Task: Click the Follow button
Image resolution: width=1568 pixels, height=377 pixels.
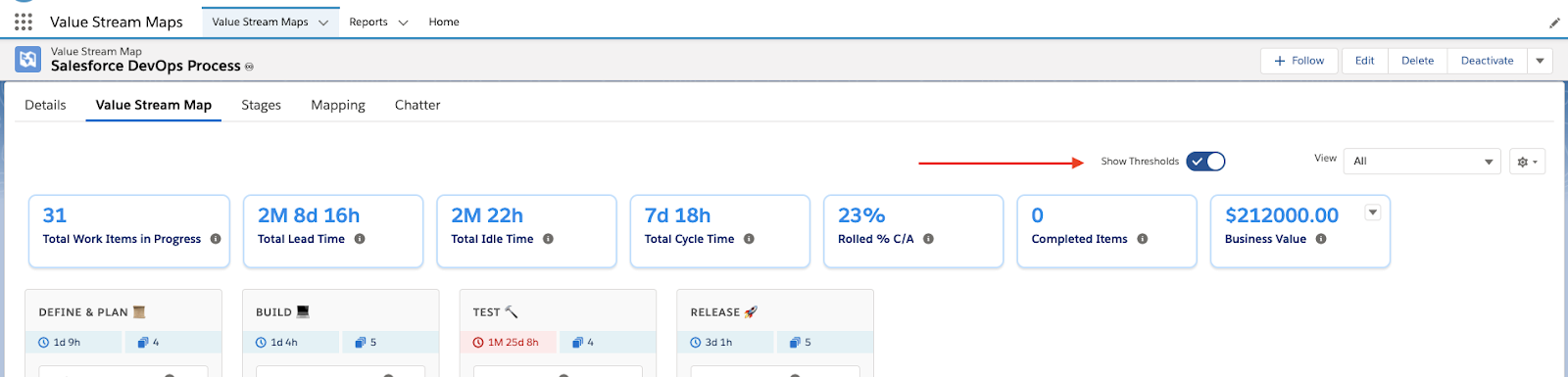Action: (1299, 61)
